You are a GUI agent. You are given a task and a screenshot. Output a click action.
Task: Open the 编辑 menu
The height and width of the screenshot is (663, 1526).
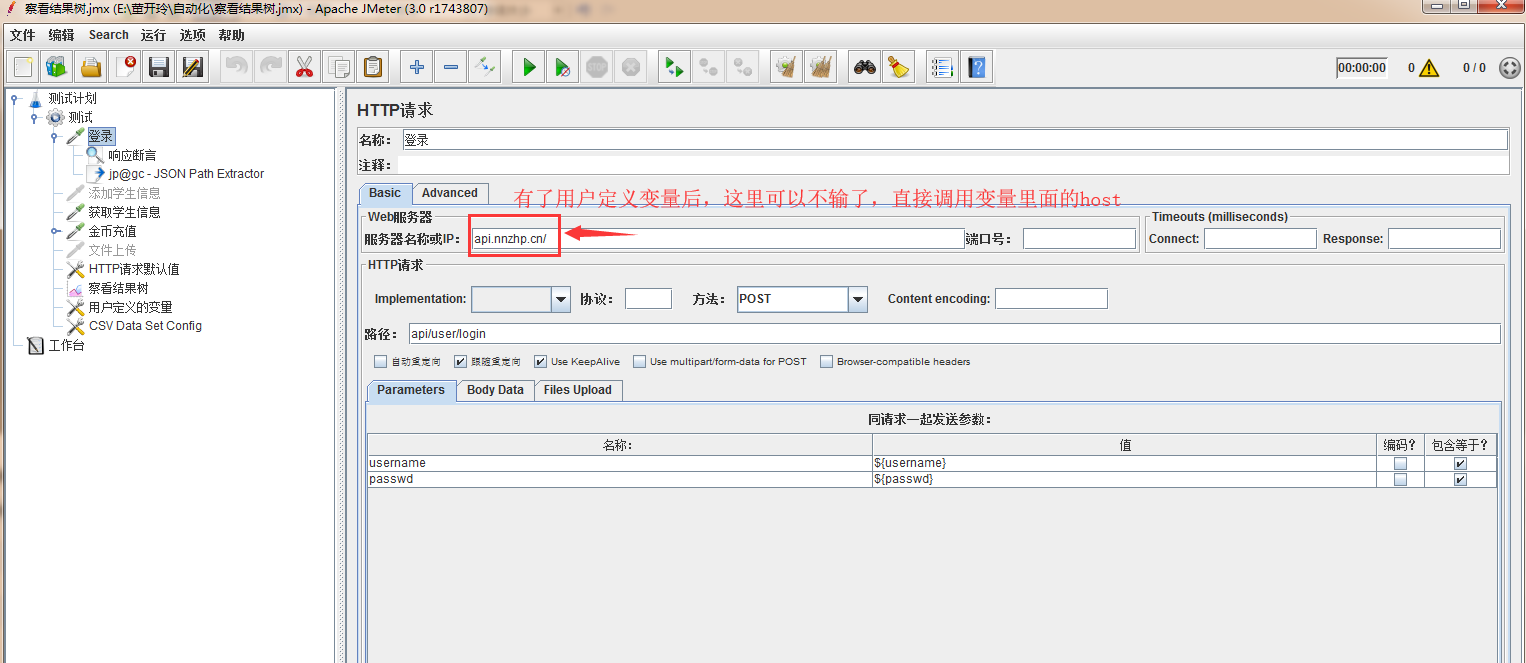click(61, 35)
